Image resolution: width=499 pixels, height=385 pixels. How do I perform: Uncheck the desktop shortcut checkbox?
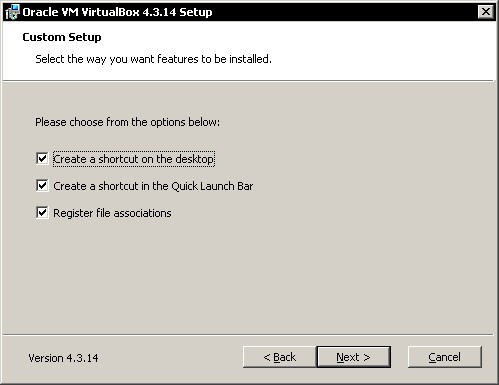[42, 159]
